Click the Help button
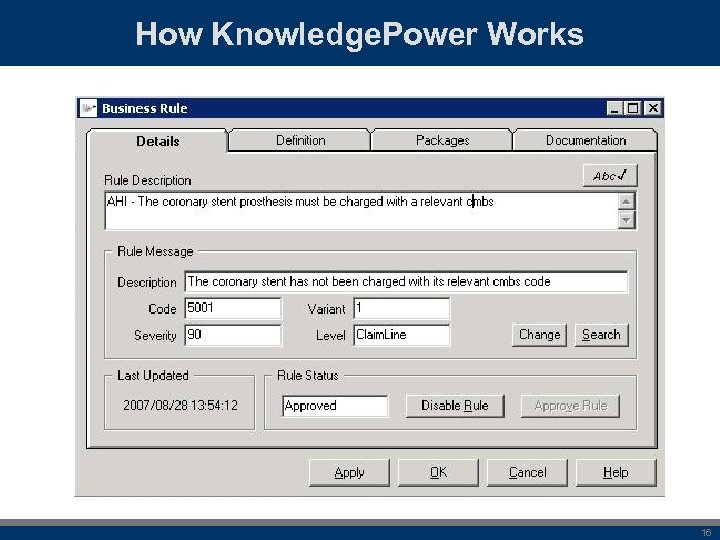Screen dimensions: 720x540 point(616,472)
